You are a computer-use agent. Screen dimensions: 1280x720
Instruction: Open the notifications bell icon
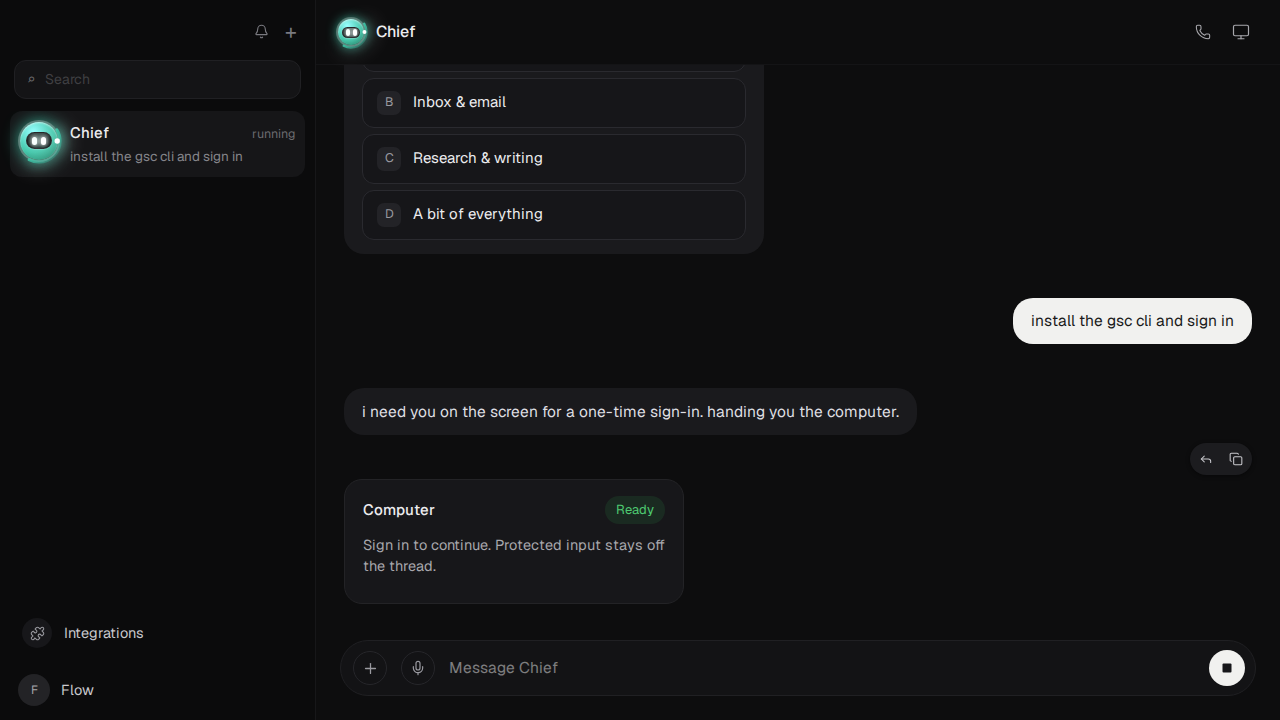point(261,32)
